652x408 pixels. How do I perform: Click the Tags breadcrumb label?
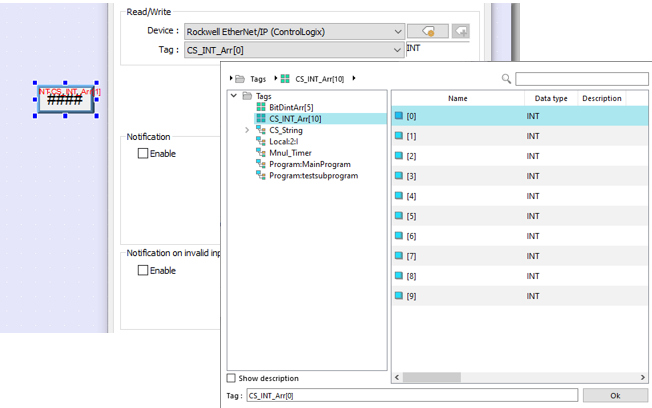258,79
